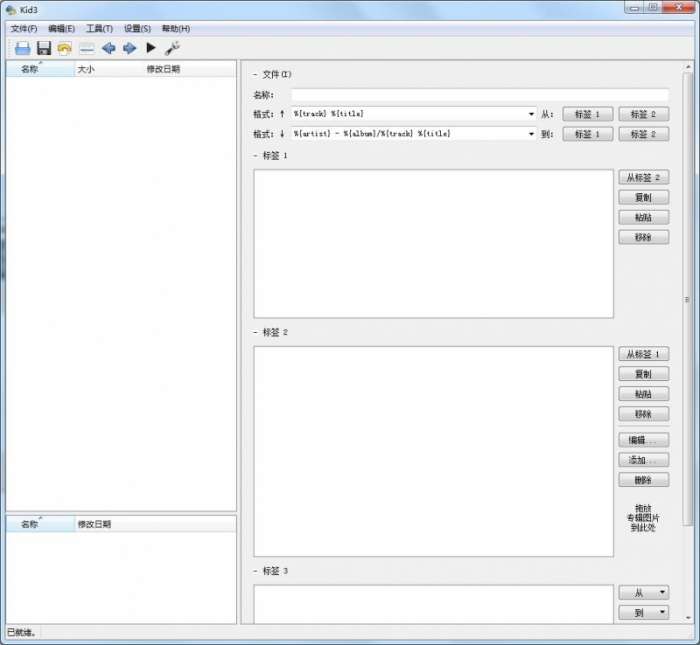
Task: Click 粘贴 button in 标签 2 section
Action: [x=644, y=394]
